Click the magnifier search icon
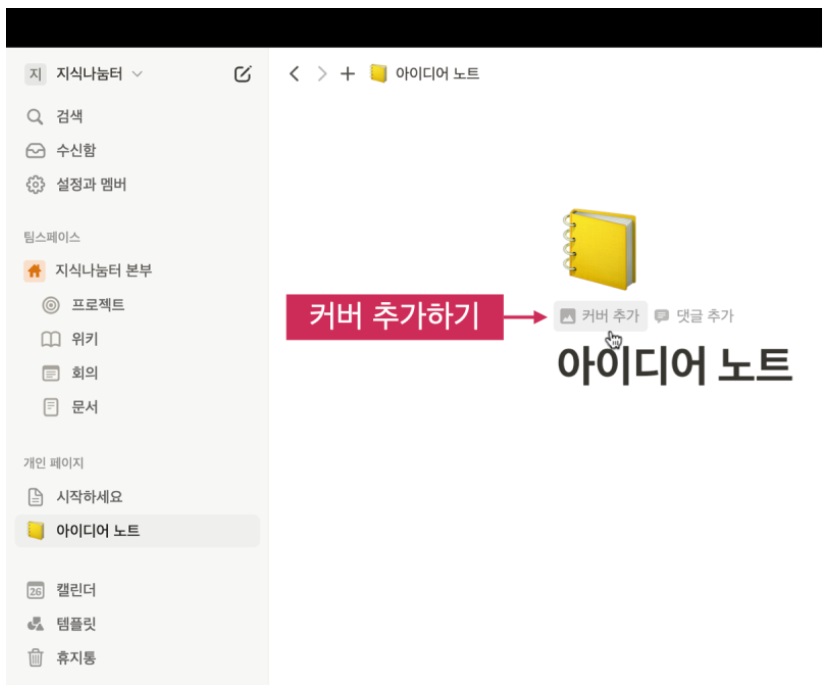828x691 pixels. 35,117
